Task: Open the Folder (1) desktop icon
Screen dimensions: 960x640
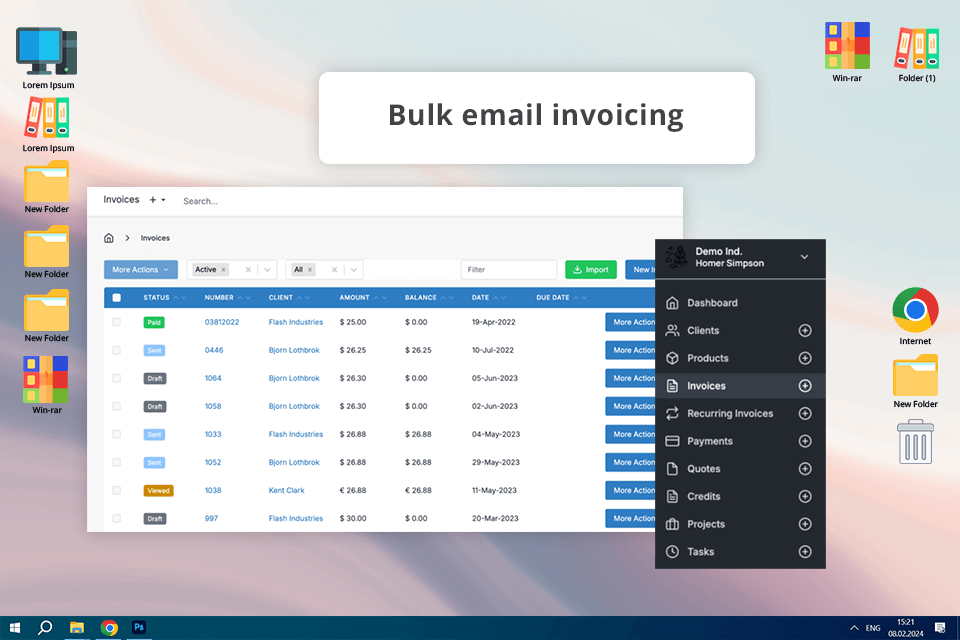Action: (917, 54)
